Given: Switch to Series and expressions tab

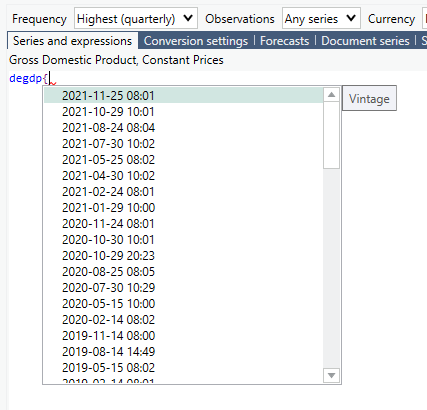Looking at the screenshot, I should point(72,41).
